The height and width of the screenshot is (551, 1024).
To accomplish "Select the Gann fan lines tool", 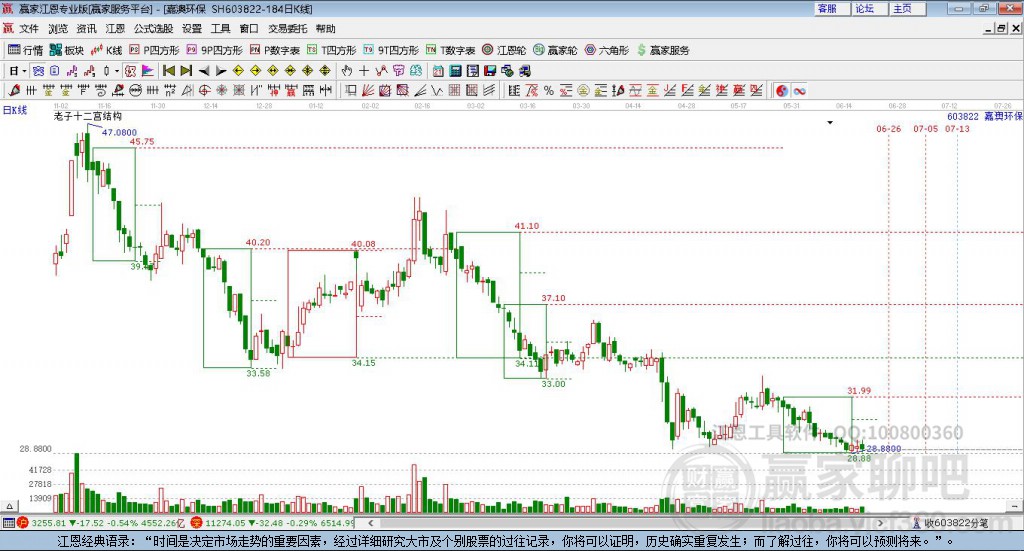I will click(x=368, y=90).
